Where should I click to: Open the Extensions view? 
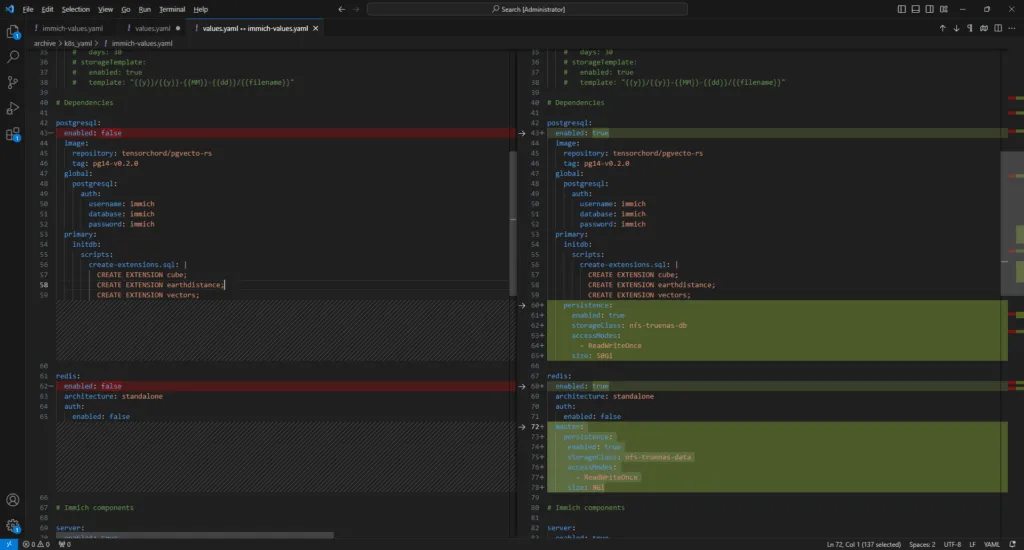13,134
